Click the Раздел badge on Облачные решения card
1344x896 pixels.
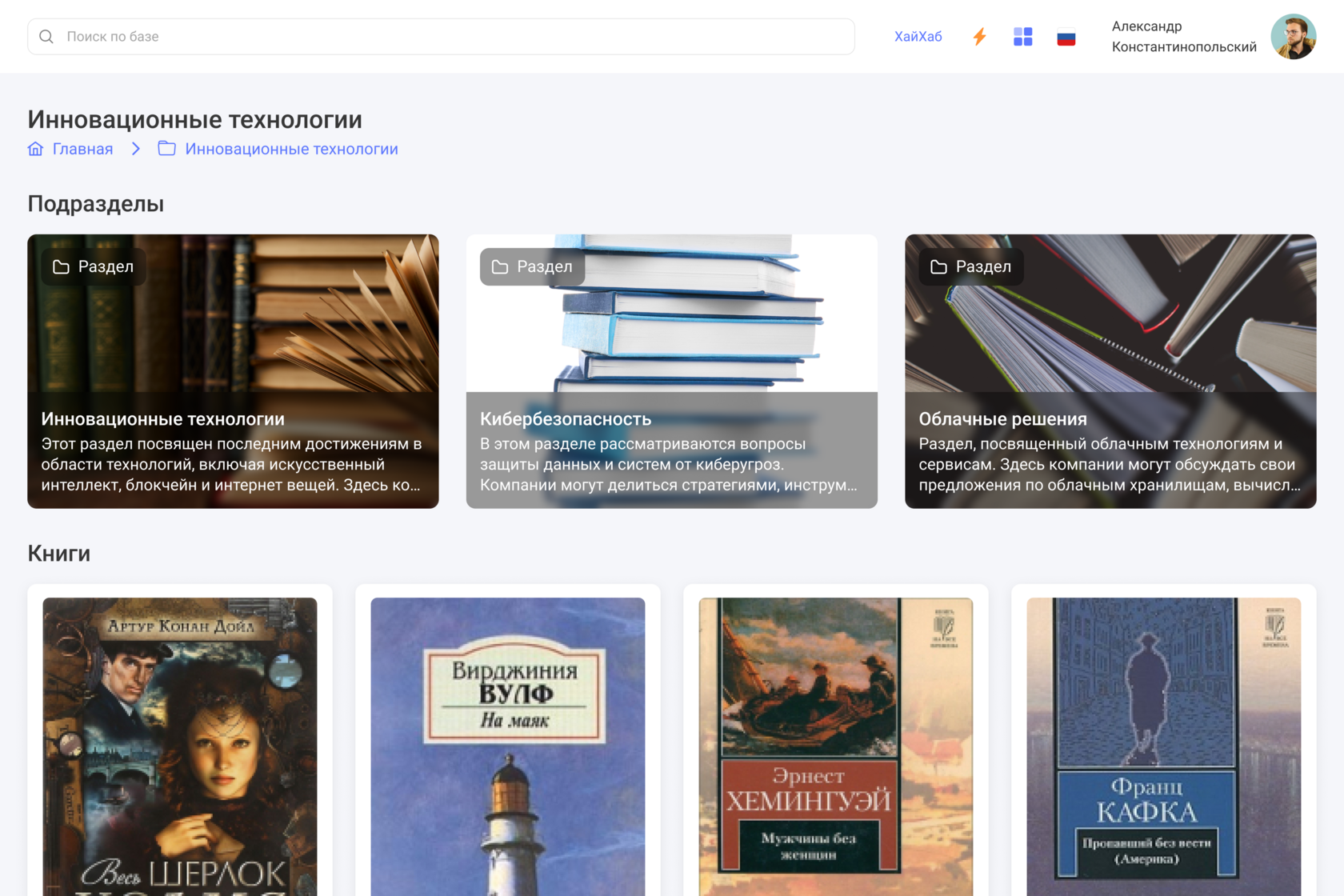coord(971,266)
